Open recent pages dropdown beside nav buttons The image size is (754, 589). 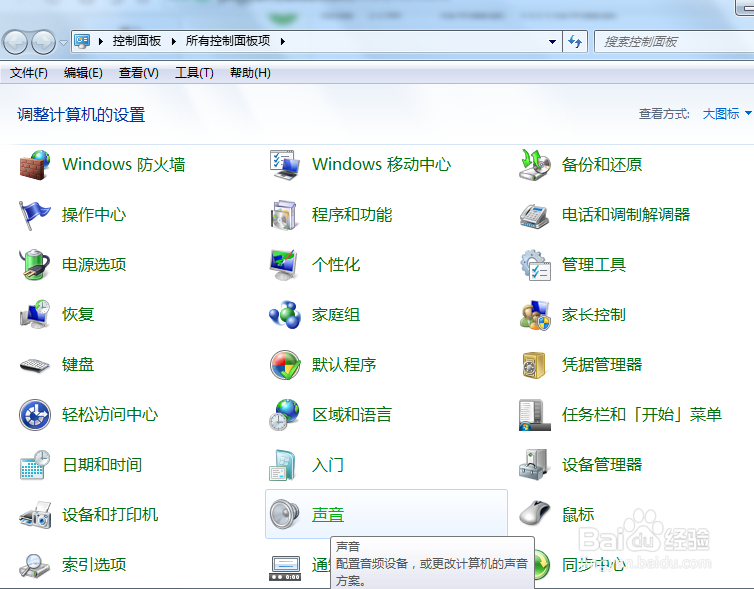coord(63,43)
